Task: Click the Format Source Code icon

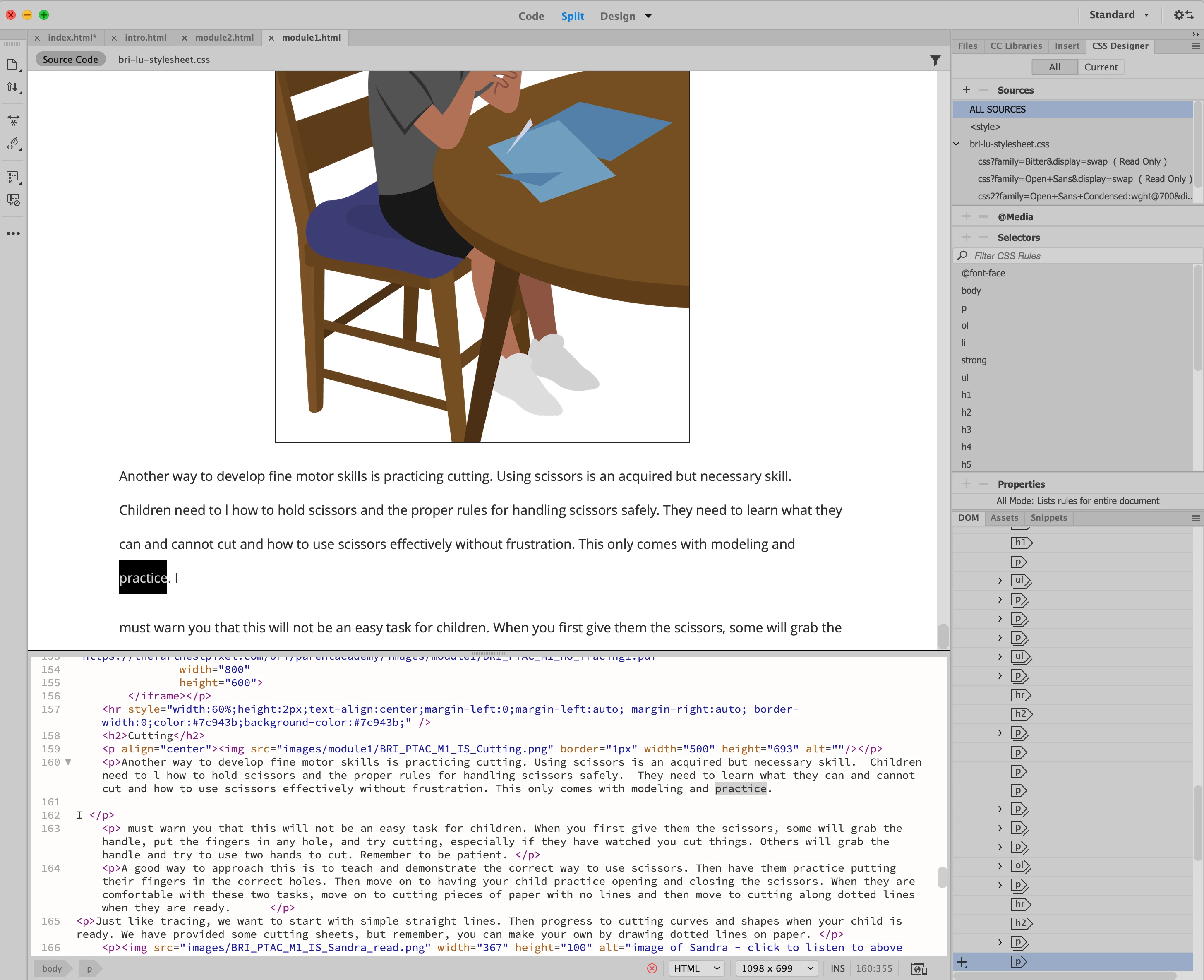Action: coord(13,143)
